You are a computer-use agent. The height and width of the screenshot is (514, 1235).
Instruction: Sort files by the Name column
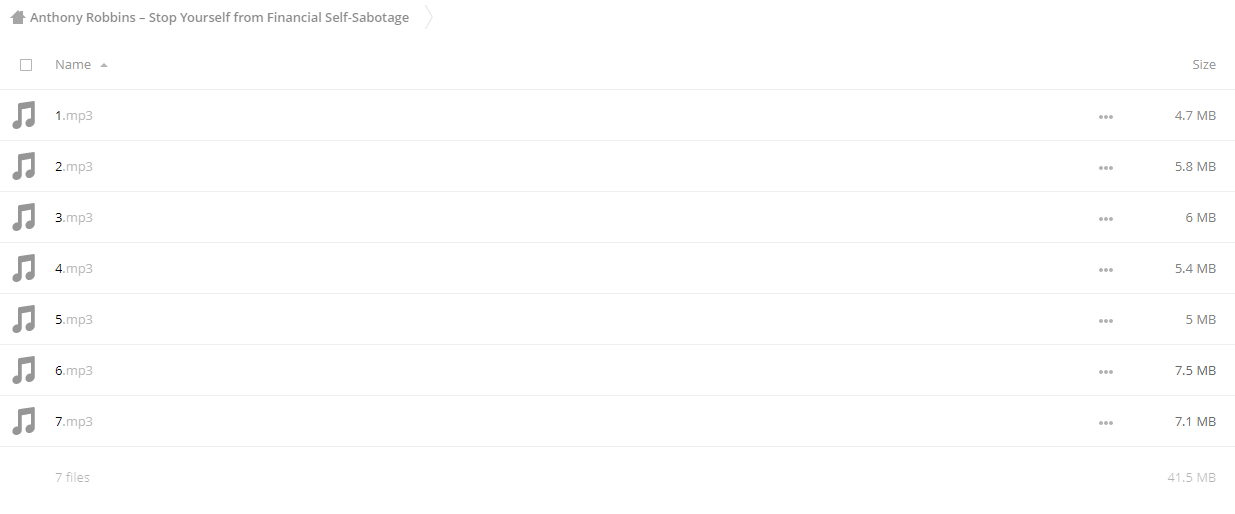73,64
